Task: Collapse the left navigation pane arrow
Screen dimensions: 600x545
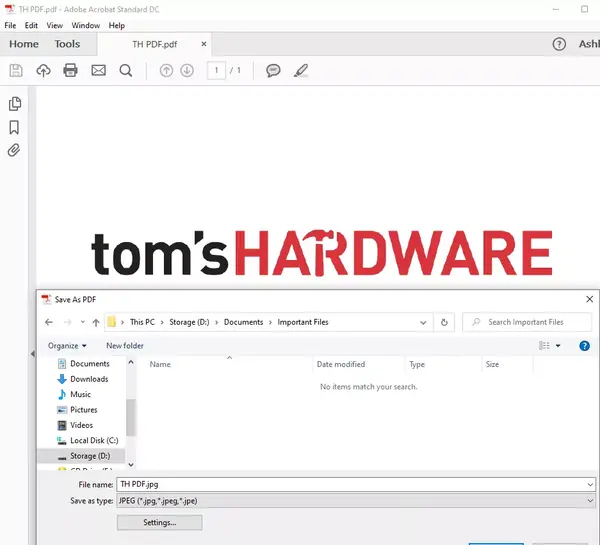Action: click(33, 354)
